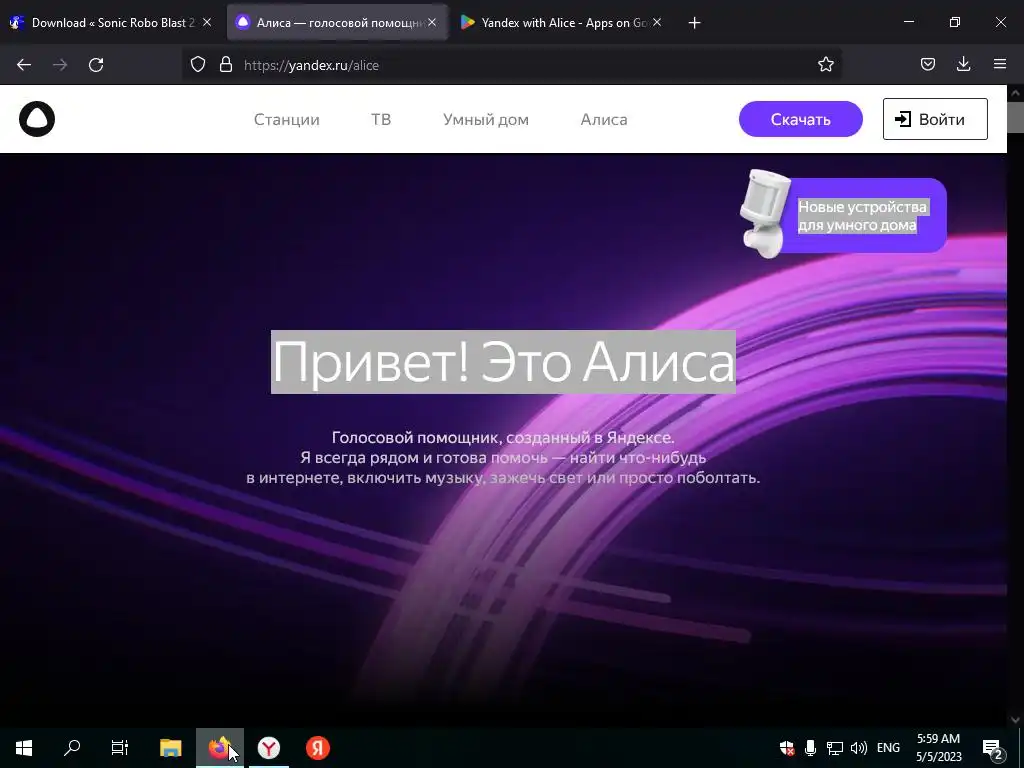1024x768 pixels.
Task: Open the Станции menu item
Action: 287,120
